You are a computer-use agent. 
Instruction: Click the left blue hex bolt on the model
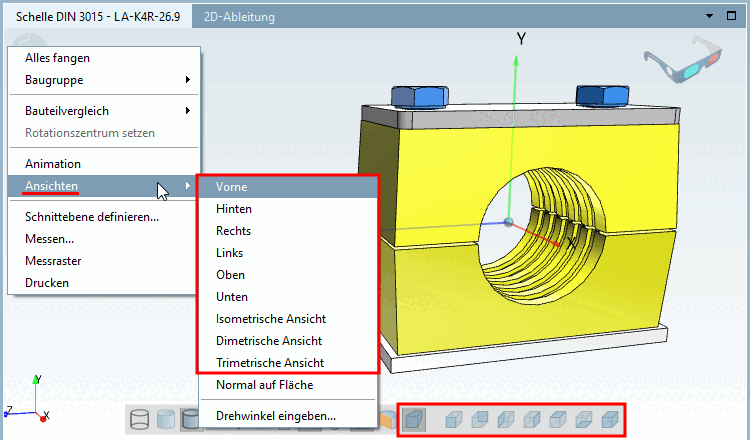tap(419, 97)
